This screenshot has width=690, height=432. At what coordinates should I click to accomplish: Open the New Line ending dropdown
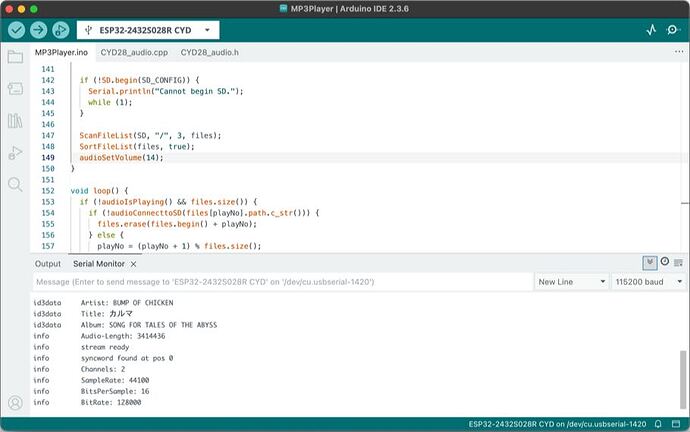(x=572, y=282)
